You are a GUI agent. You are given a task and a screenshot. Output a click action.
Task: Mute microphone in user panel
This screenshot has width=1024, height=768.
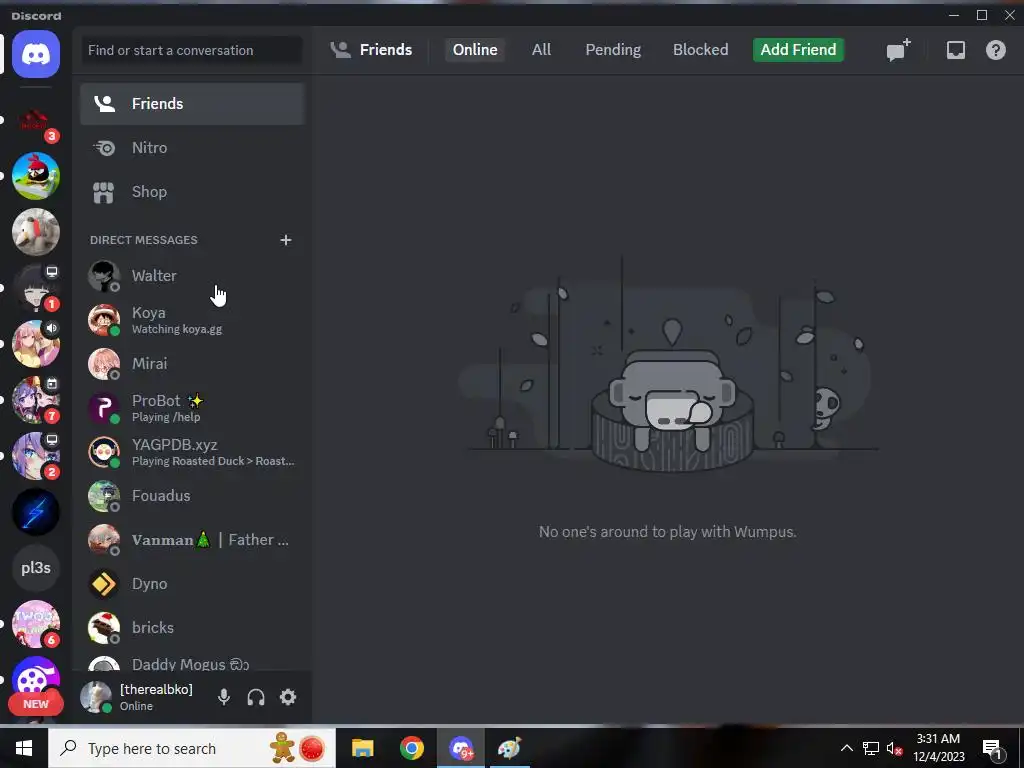coord(224,697)
